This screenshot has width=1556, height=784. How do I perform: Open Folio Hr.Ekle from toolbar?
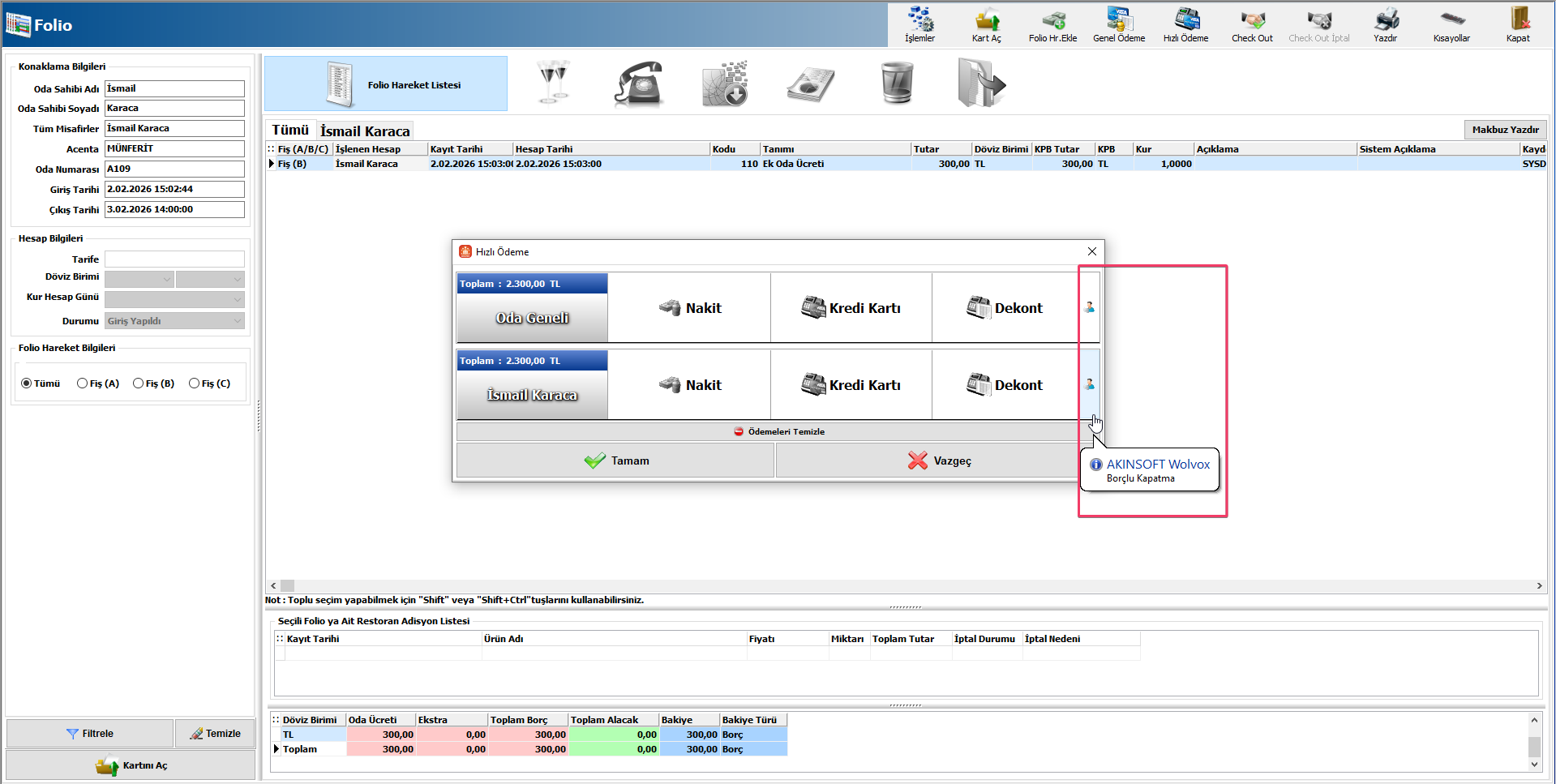(1052, 24)
